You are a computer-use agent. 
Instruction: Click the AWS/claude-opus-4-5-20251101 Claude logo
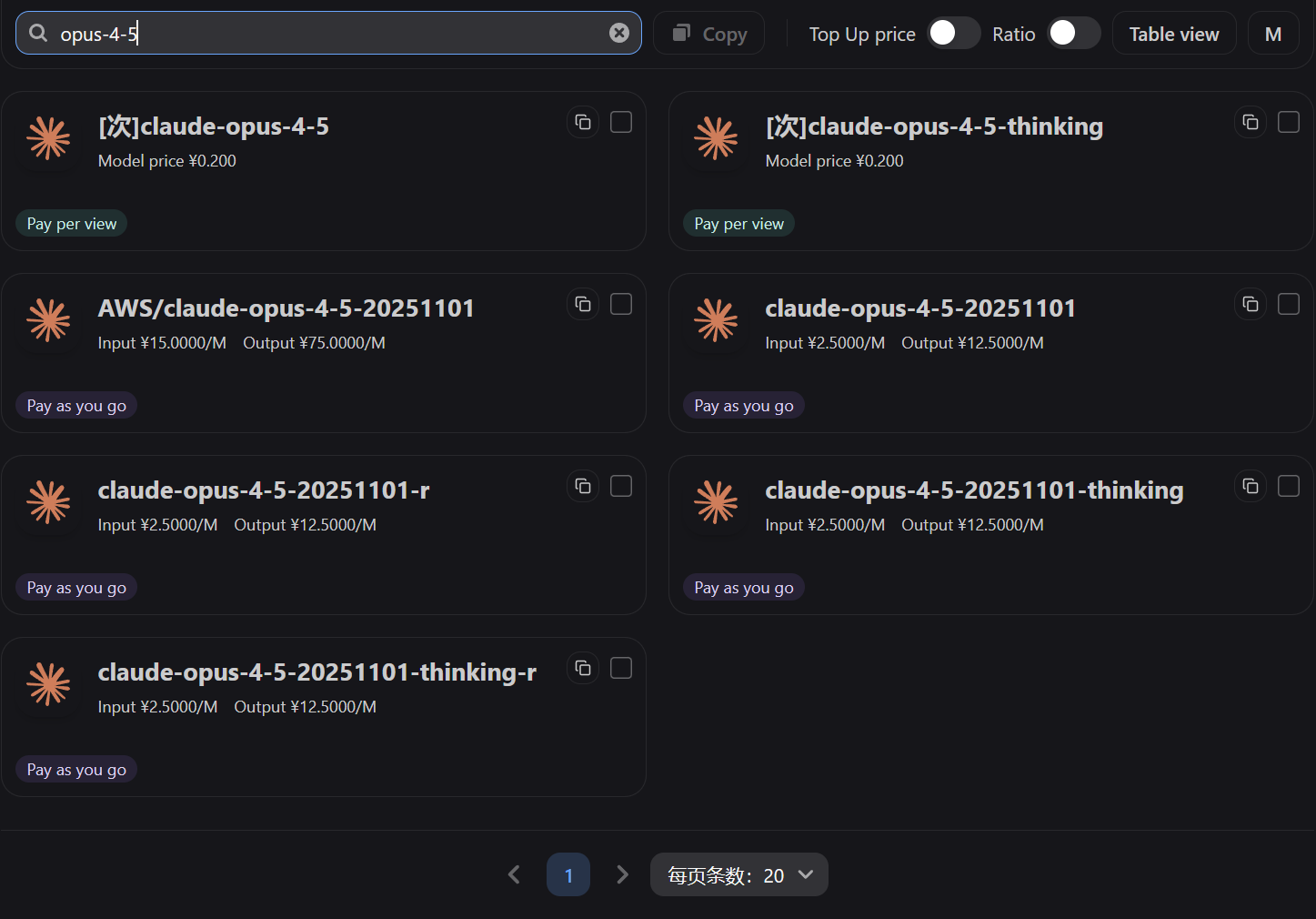pyautogui.click(x=49, y=320)
